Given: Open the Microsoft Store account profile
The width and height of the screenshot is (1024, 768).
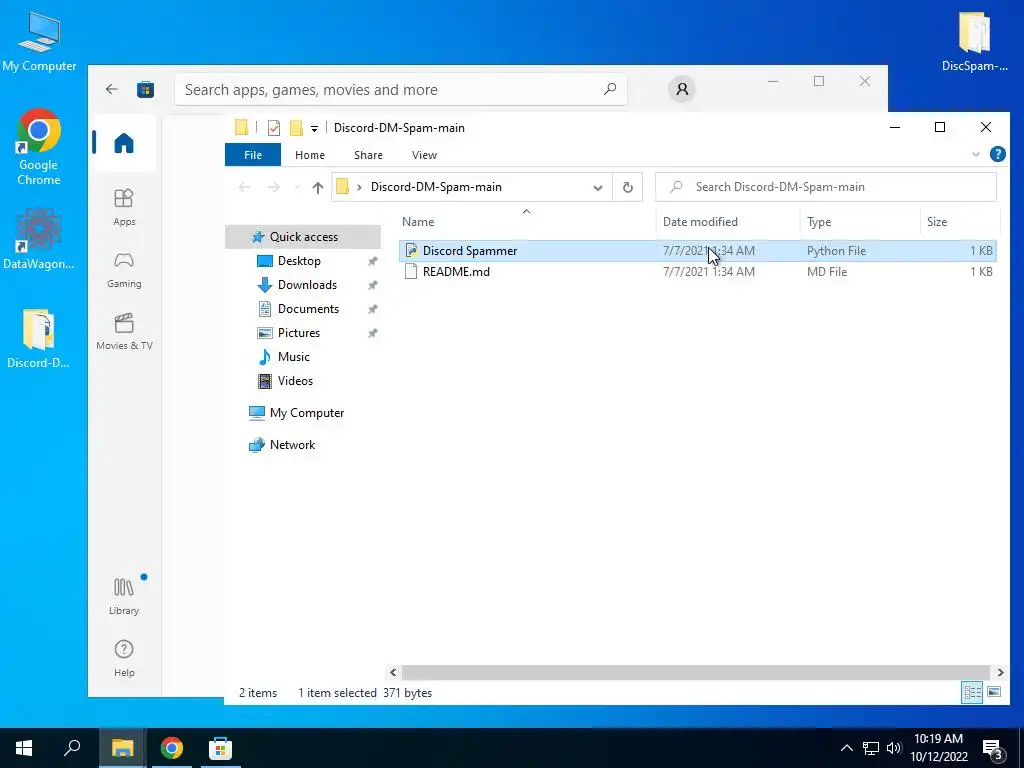Looking at the screenshot, I should pos(682,89).
